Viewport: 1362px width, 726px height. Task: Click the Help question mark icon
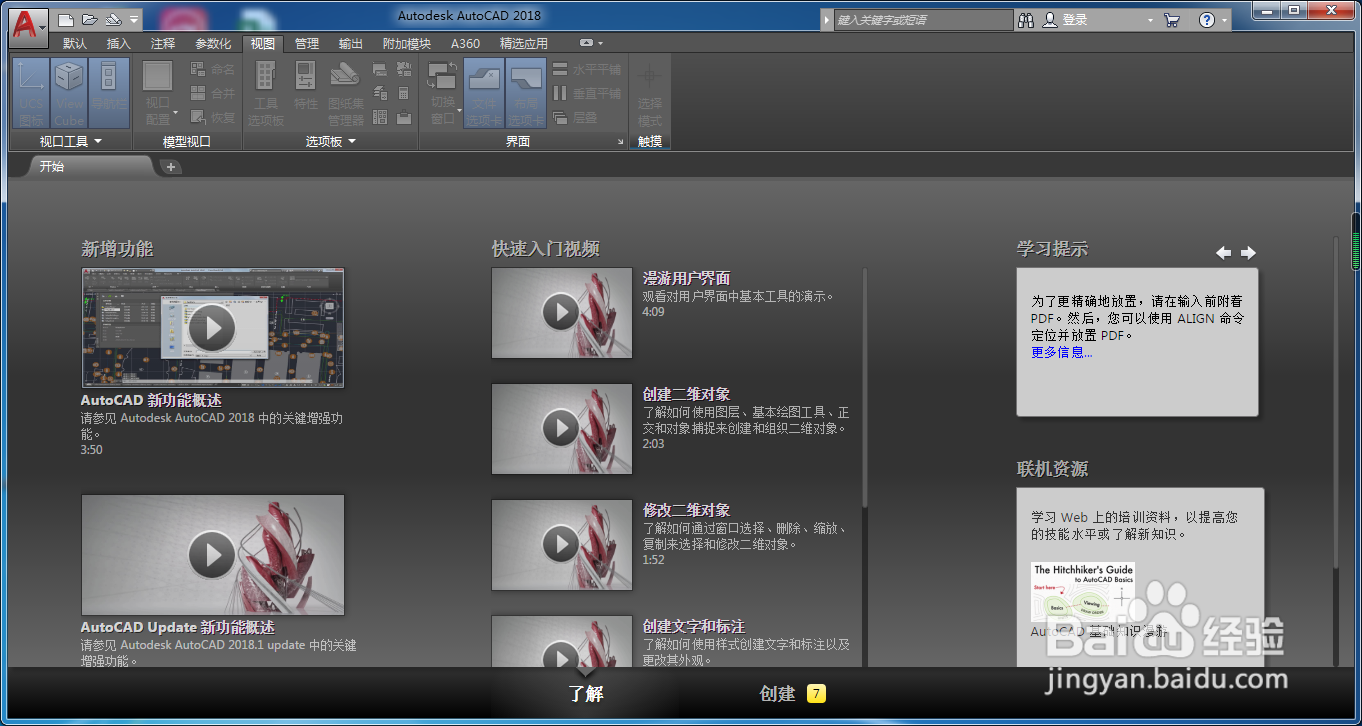click(1207, 20)
